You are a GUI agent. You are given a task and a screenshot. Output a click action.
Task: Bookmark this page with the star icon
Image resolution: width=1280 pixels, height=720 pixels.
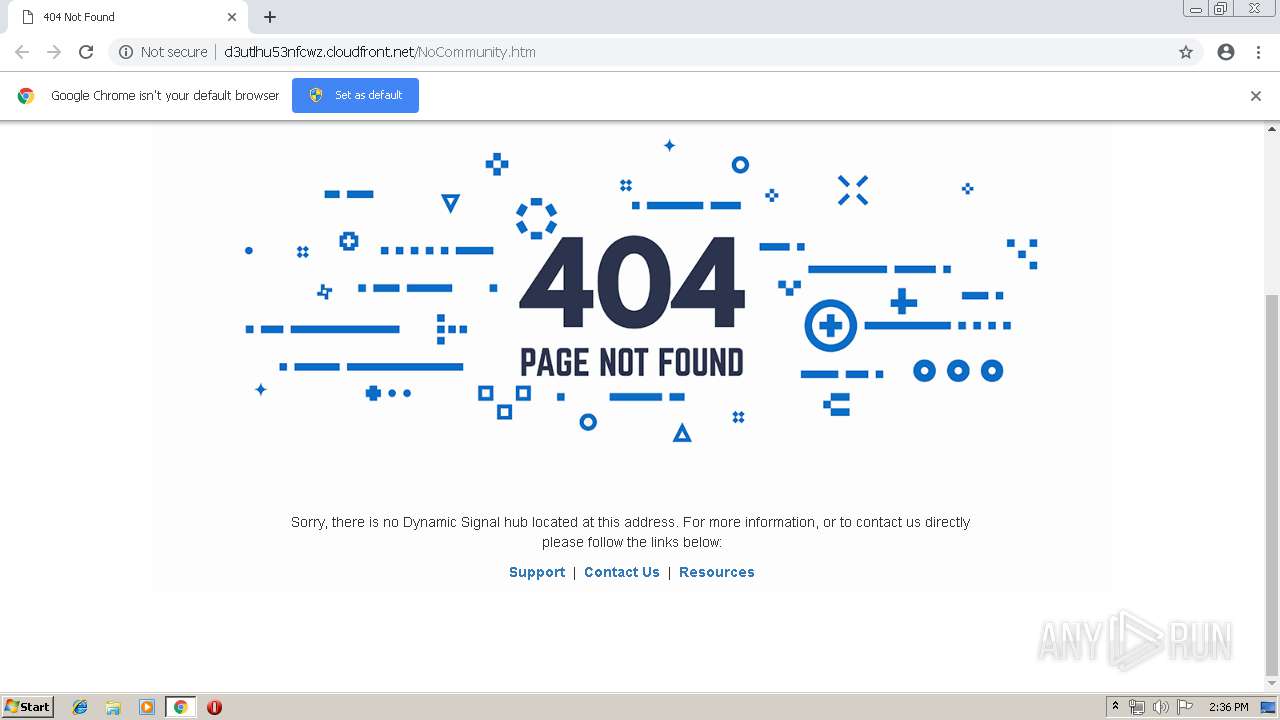[1186, 52]
